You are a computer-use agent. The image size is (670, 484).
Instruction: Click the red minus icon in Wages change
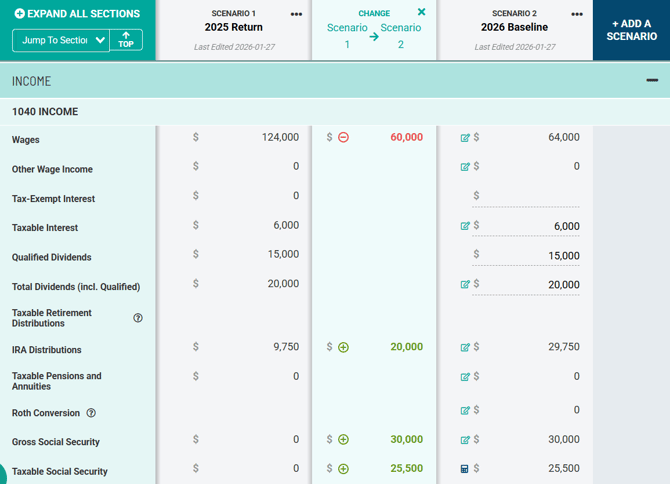343,138
